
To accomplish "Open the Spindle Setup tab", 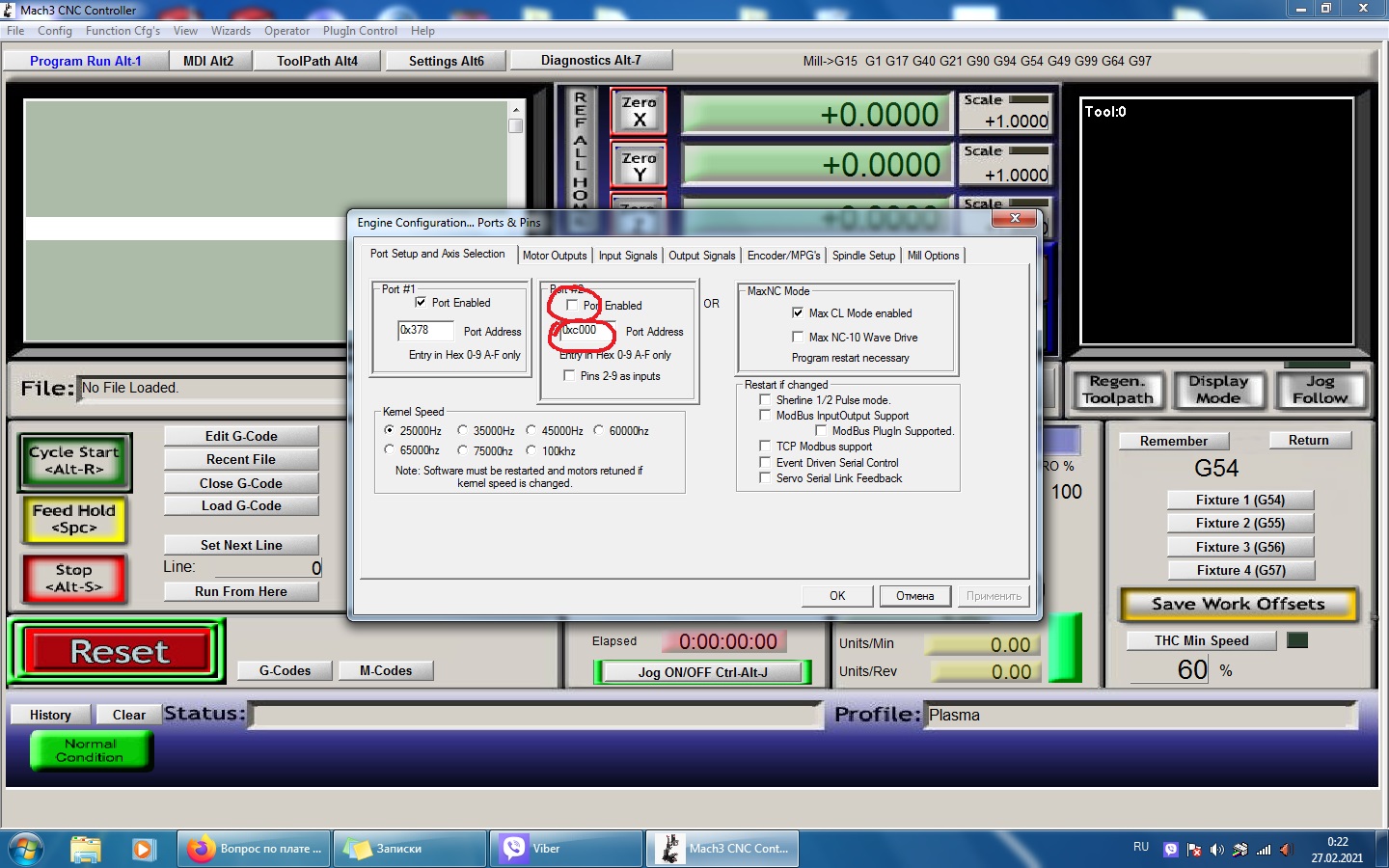I will tap(864, 256).
